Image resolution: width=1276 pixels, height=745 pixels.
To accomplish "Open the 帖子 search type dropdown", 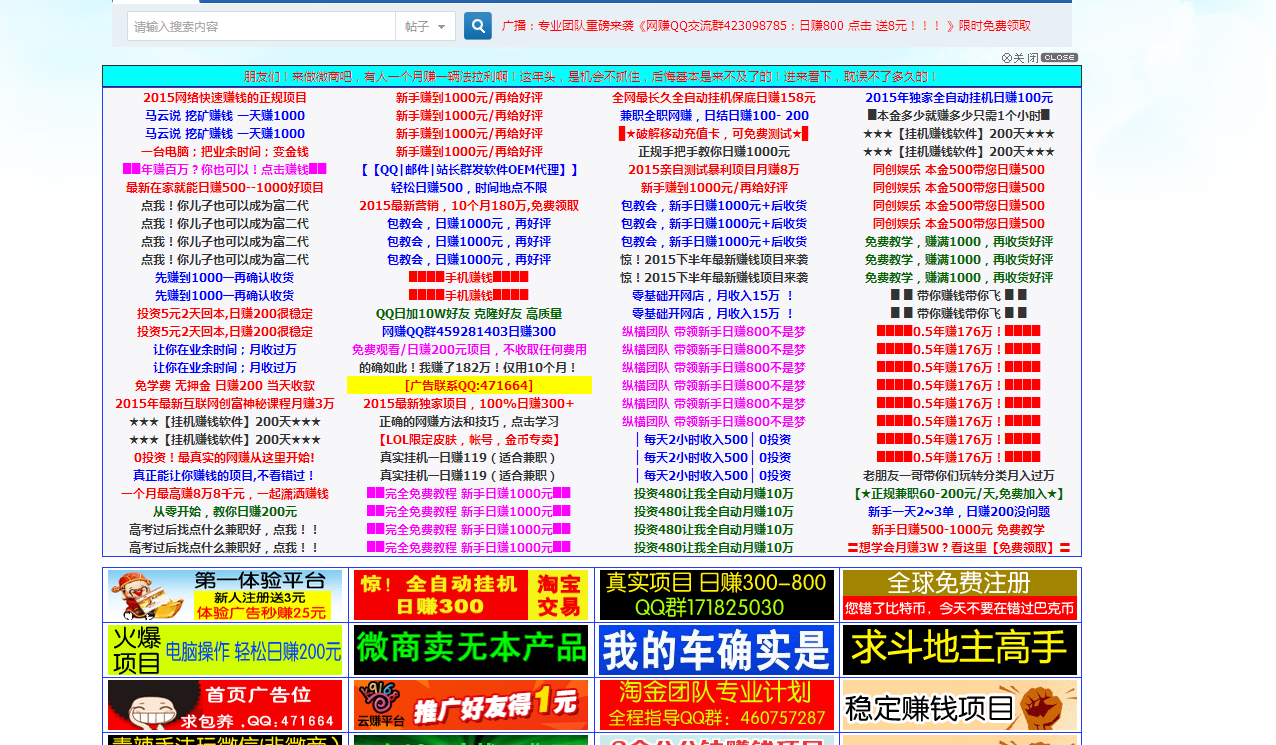I will (x=425, y=27).
